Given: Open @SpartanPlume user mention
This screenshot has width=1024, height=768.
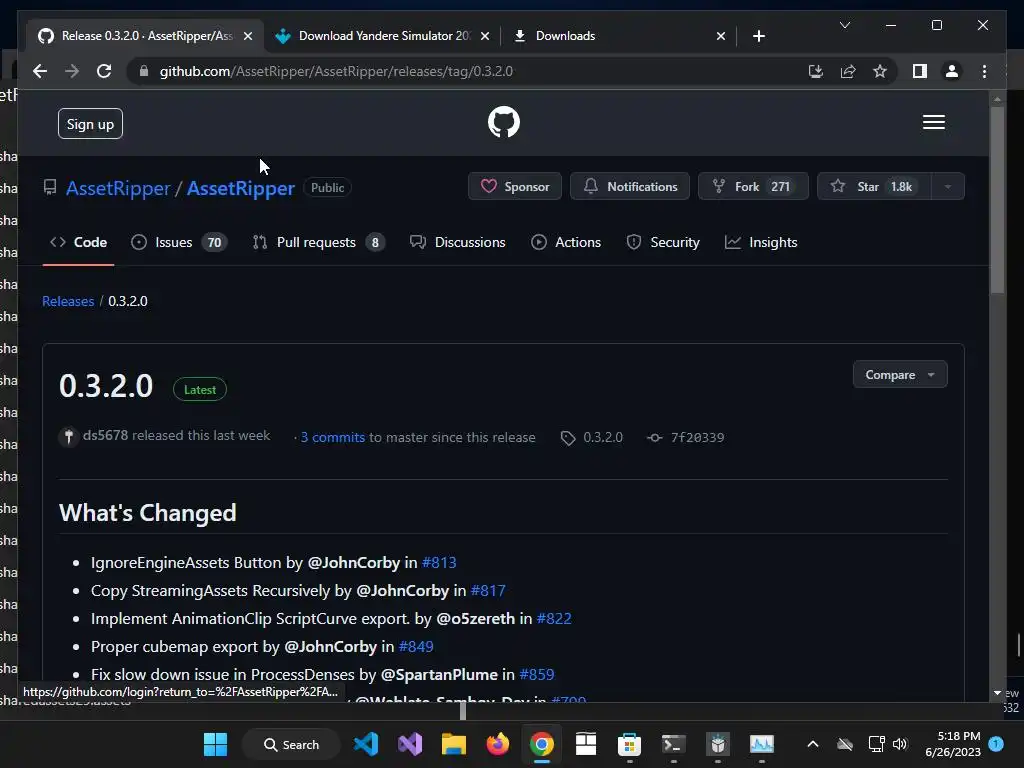Looking at the screenshot, I should point(439,675).
